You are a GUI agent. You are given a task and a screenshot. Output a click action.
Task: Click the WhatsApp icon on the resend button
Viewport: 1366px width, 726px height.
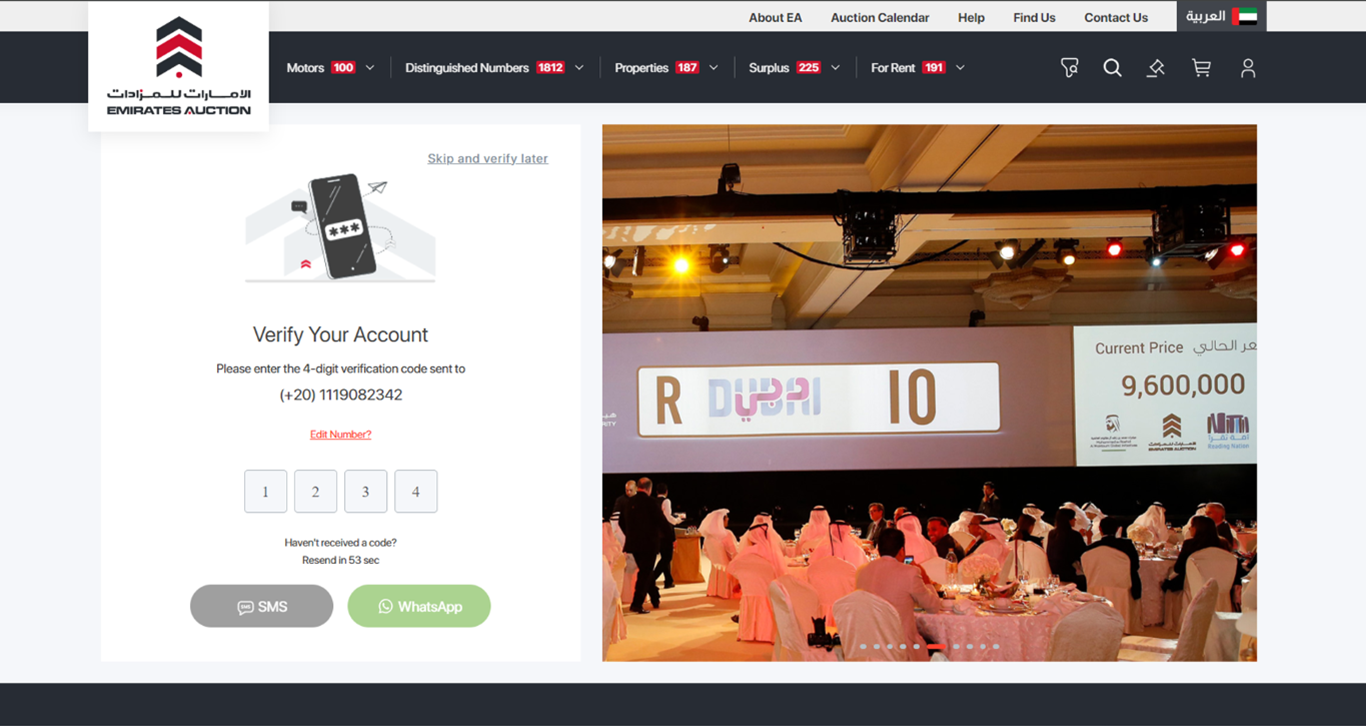tap(386, 606)
